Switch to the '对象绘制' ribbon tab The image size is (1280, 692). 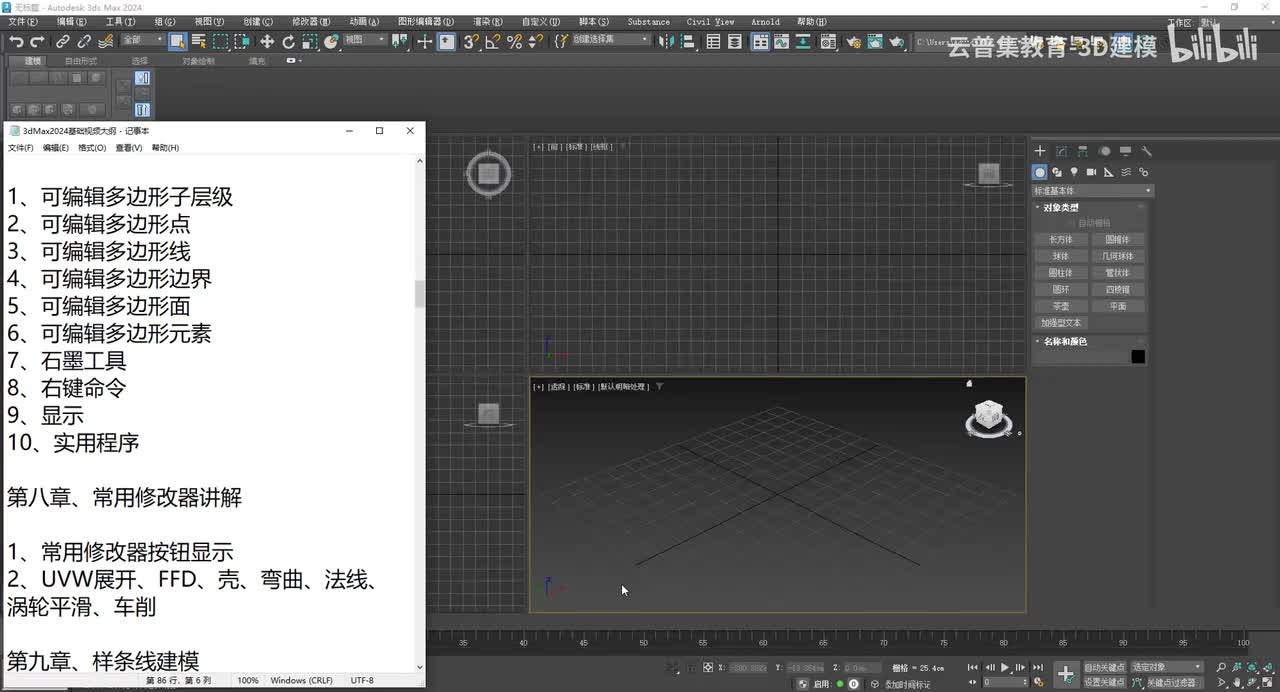(x=198, y=61)
